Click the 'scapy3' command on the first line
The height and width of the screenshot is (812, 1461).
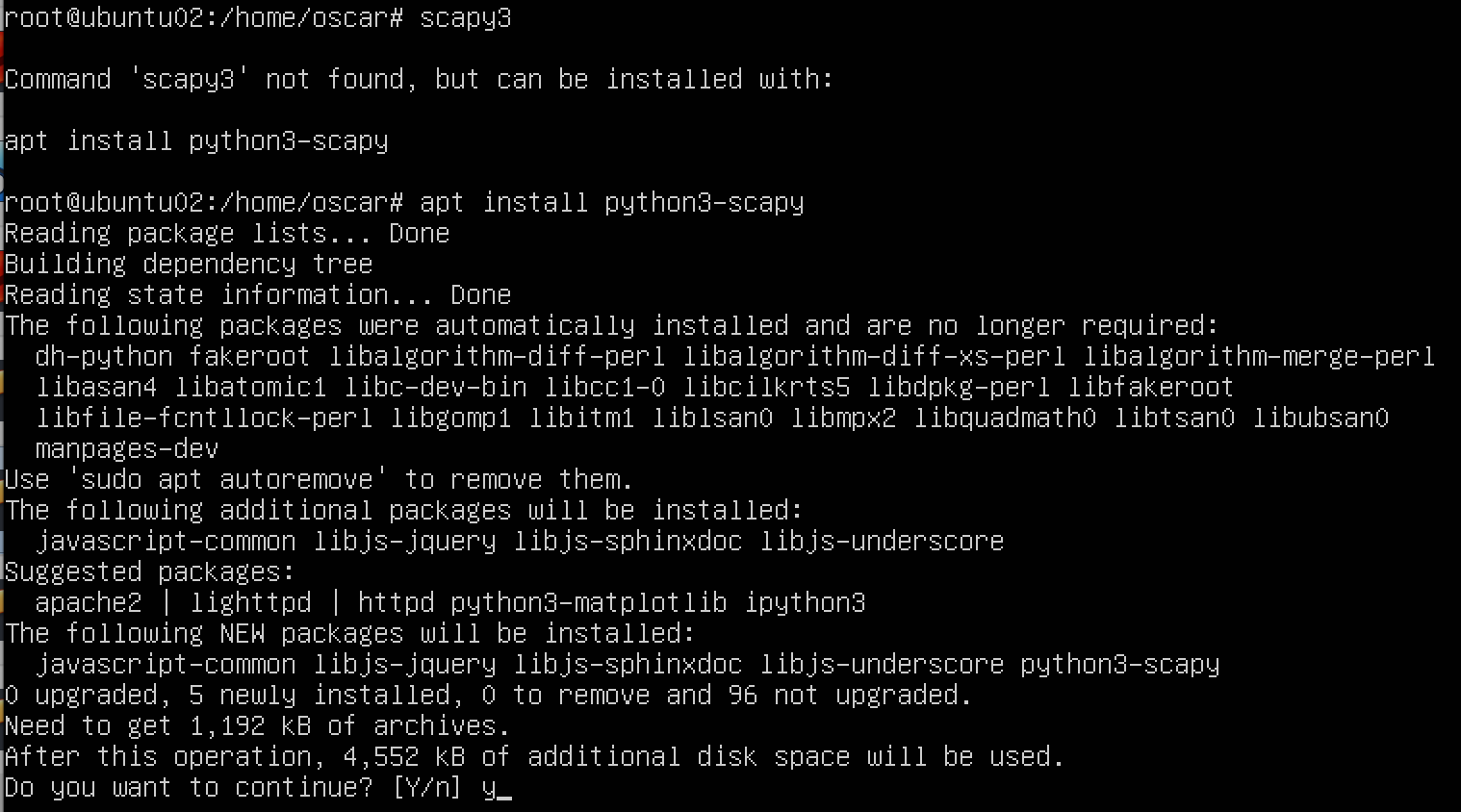(x=465, y=17)
